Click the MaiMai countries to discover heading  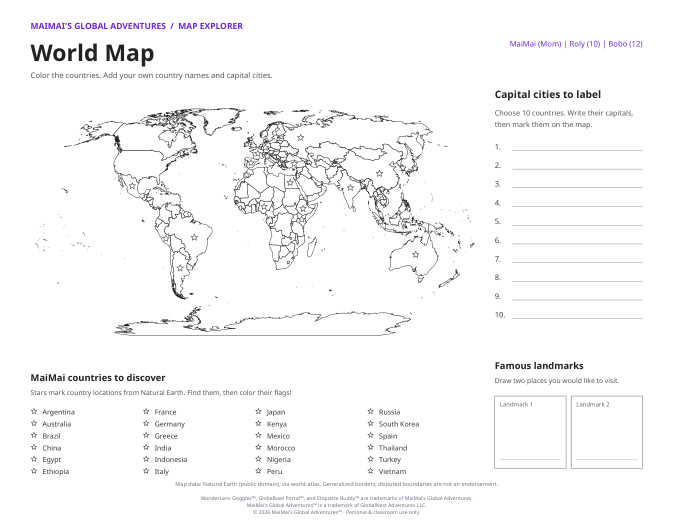click(98, 378)
